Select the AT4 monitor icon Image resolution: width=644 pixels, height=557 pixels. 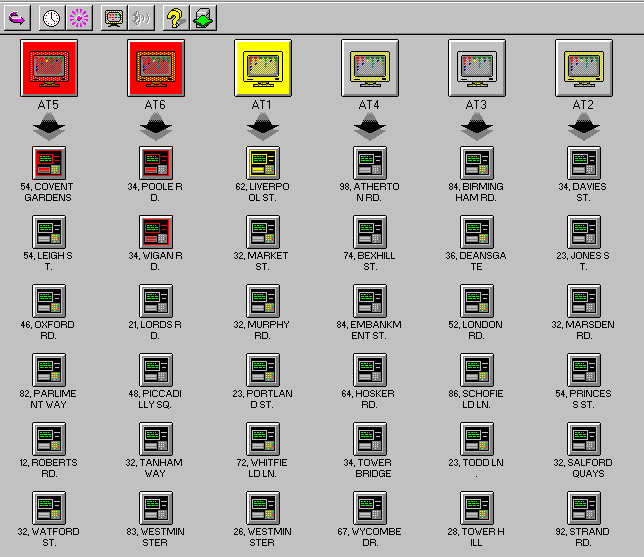[370, 68]
